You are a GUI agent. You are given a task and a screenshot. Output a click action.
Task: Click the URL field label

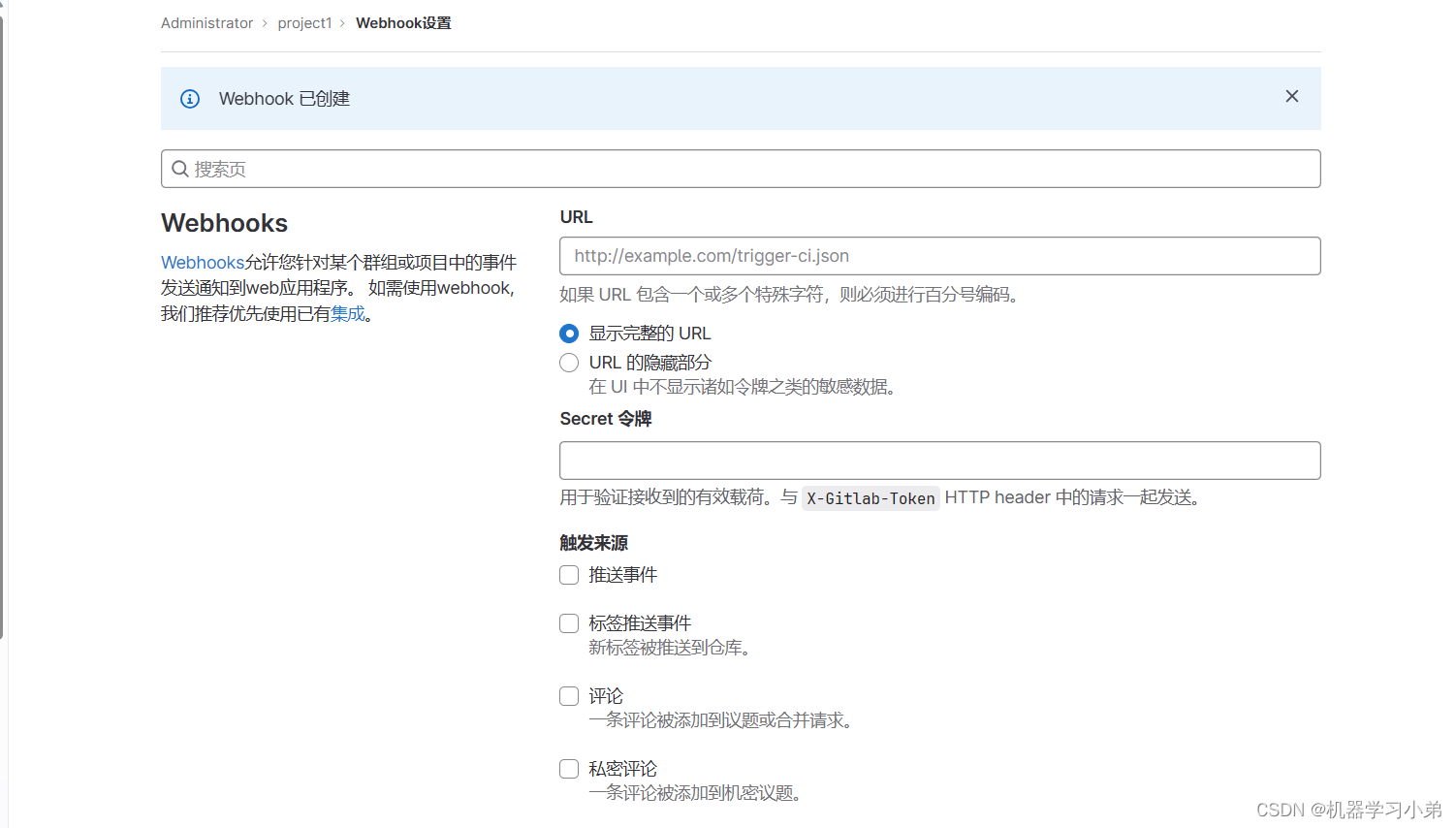point(576,217)
